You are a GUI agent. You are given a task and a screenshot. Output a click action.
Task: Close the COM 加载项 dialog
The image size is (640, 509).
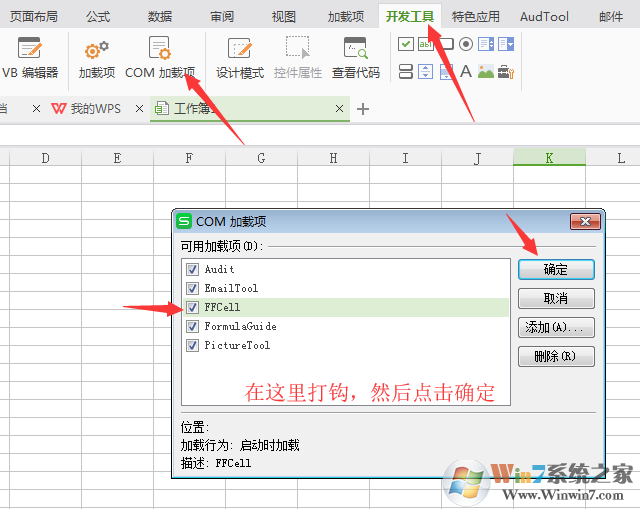[585, 222]
